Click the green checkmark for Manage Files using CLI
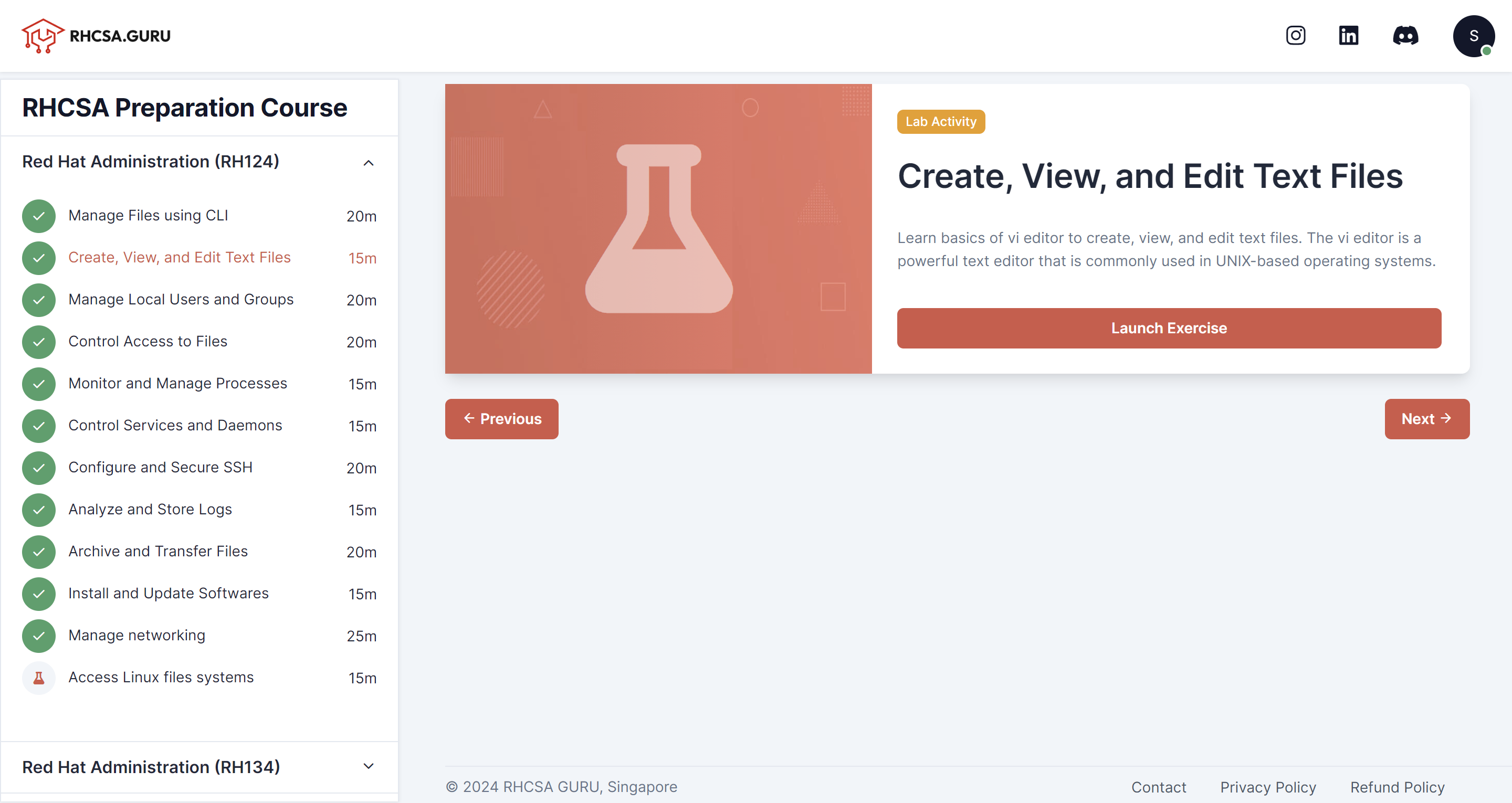 pos(39,216)
